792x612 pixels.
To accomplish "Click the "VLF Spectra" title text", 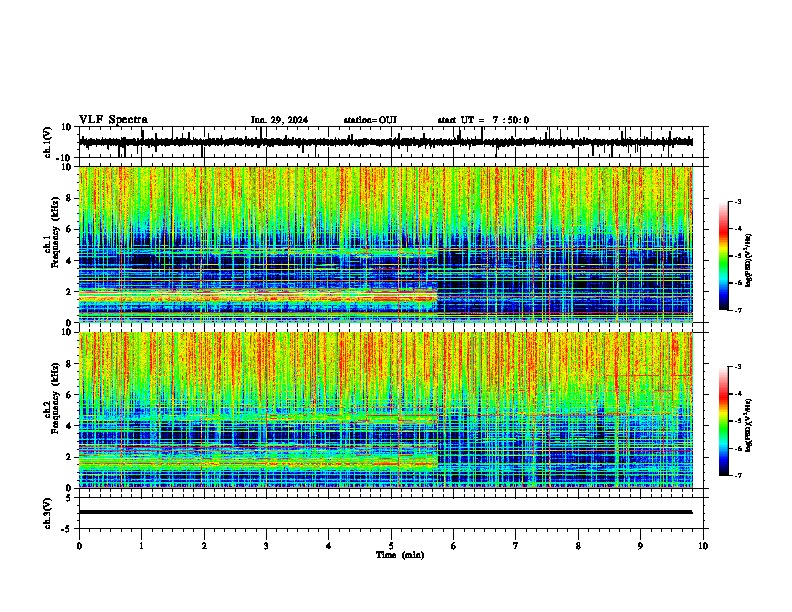I will [113, 120].
